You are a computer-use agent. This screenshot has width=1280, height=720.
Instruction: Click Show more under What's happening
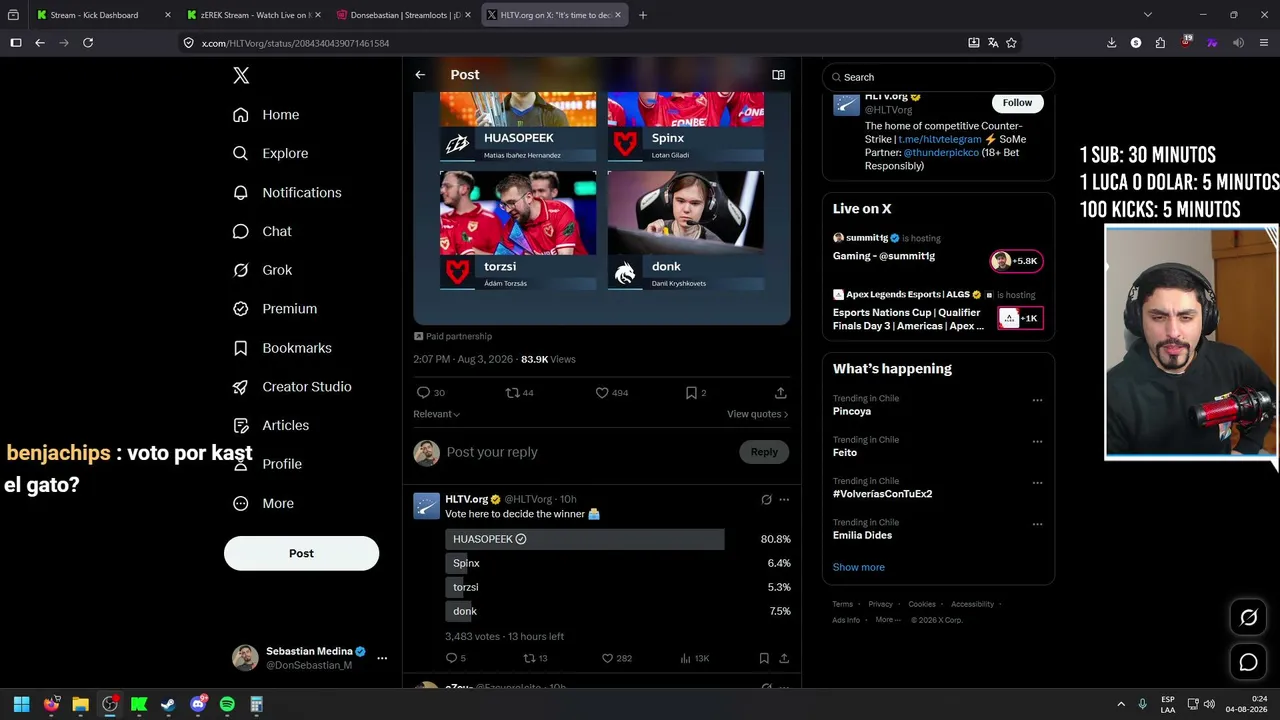coord(858,567)
